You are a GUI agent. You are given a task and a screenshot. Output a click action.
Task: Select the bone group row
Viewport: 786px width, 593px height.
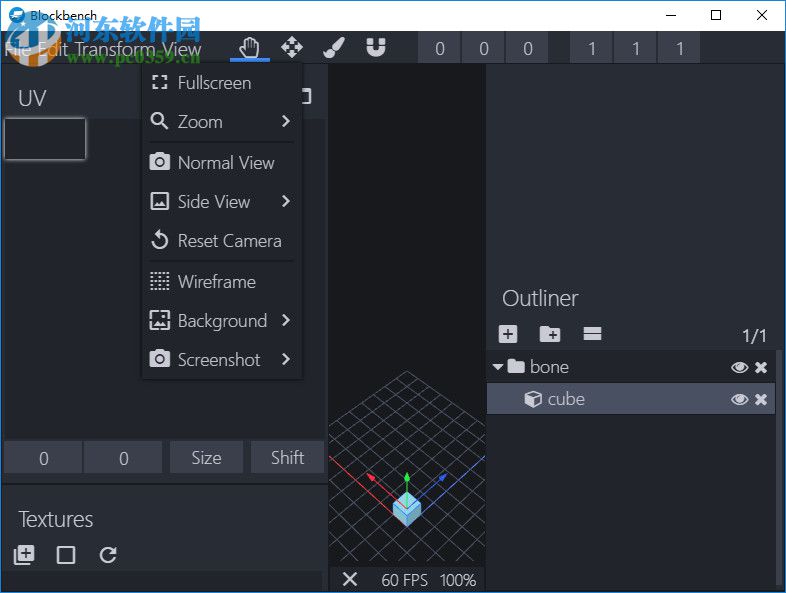point(631,367)
